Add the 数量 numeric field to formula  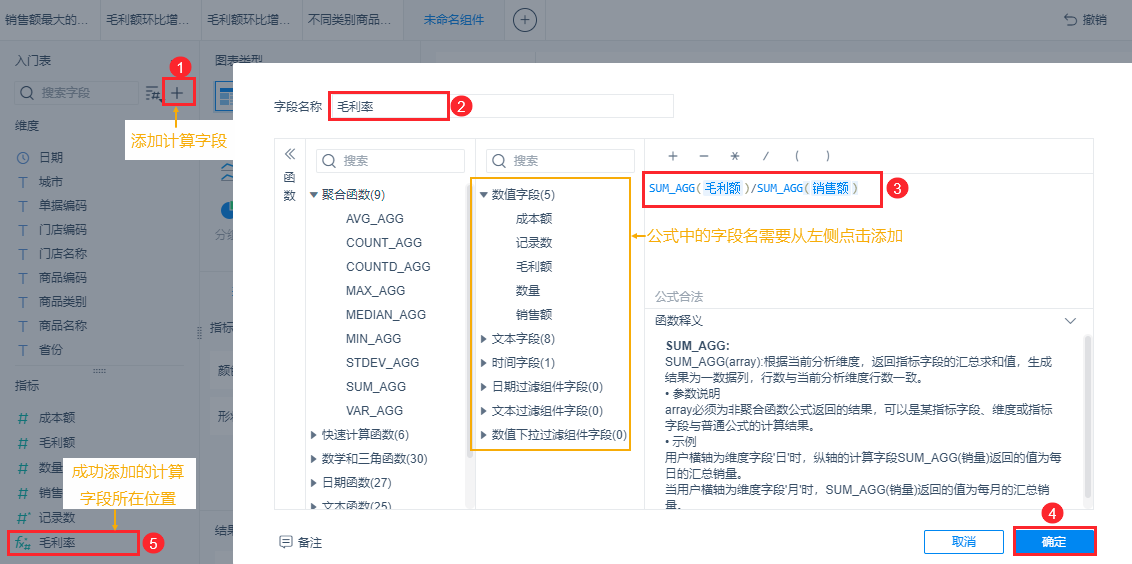[x=528, y=290]
